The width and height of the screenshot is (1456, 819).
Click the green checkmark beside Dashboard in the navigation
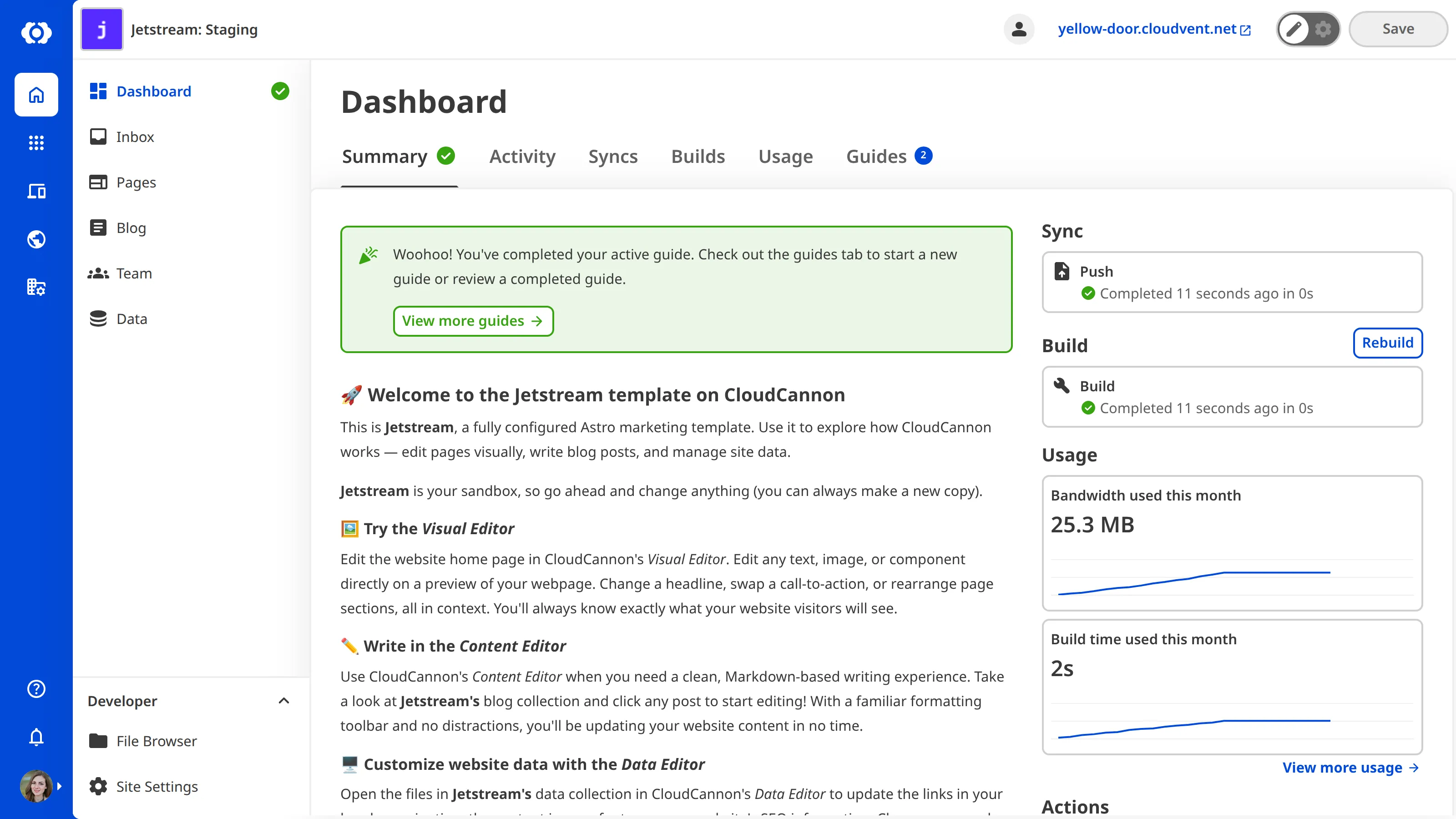click(280, 91)
